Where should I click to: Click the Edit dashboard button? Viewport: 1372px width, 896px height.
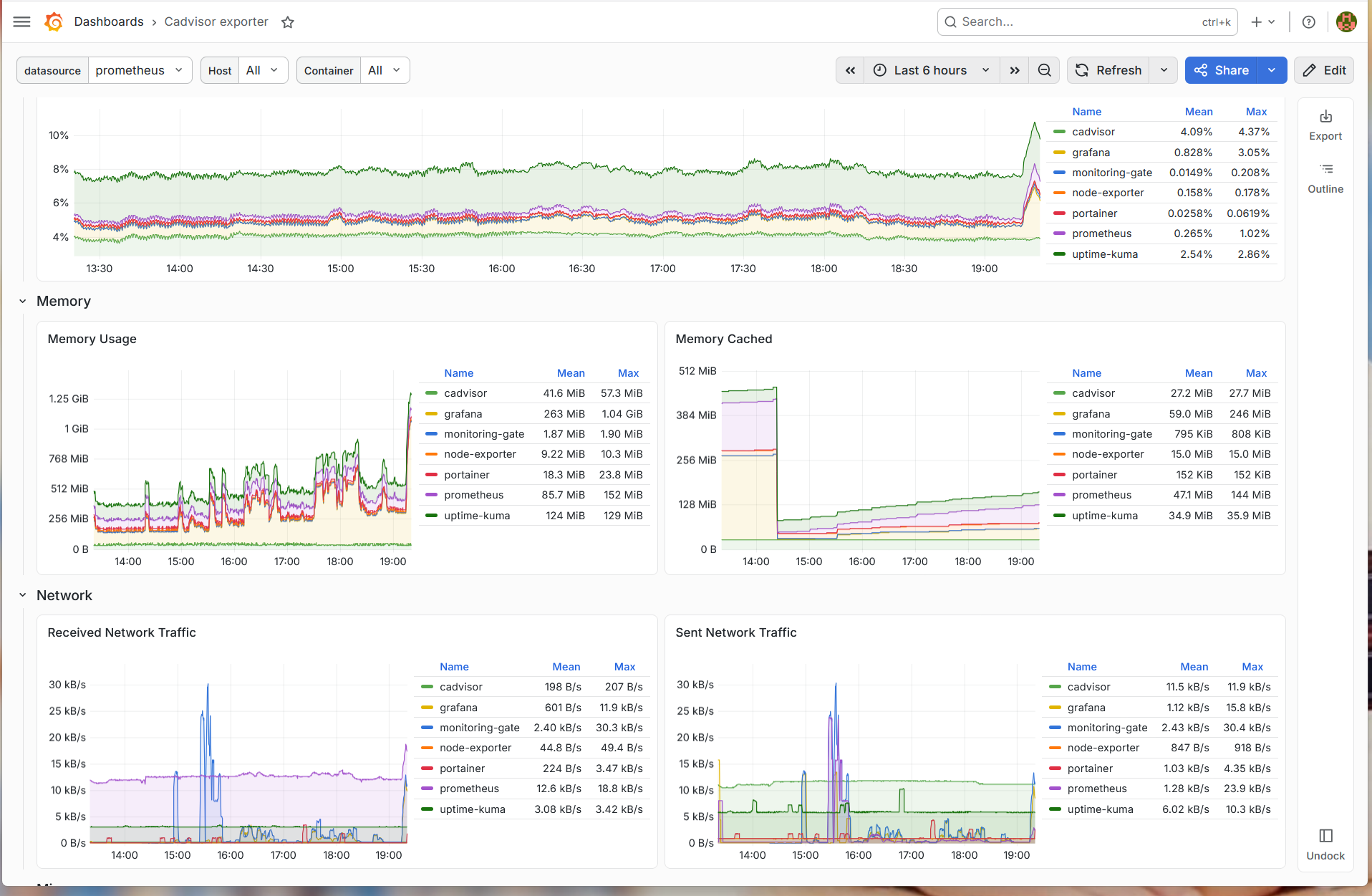[x=1324, y=70]
